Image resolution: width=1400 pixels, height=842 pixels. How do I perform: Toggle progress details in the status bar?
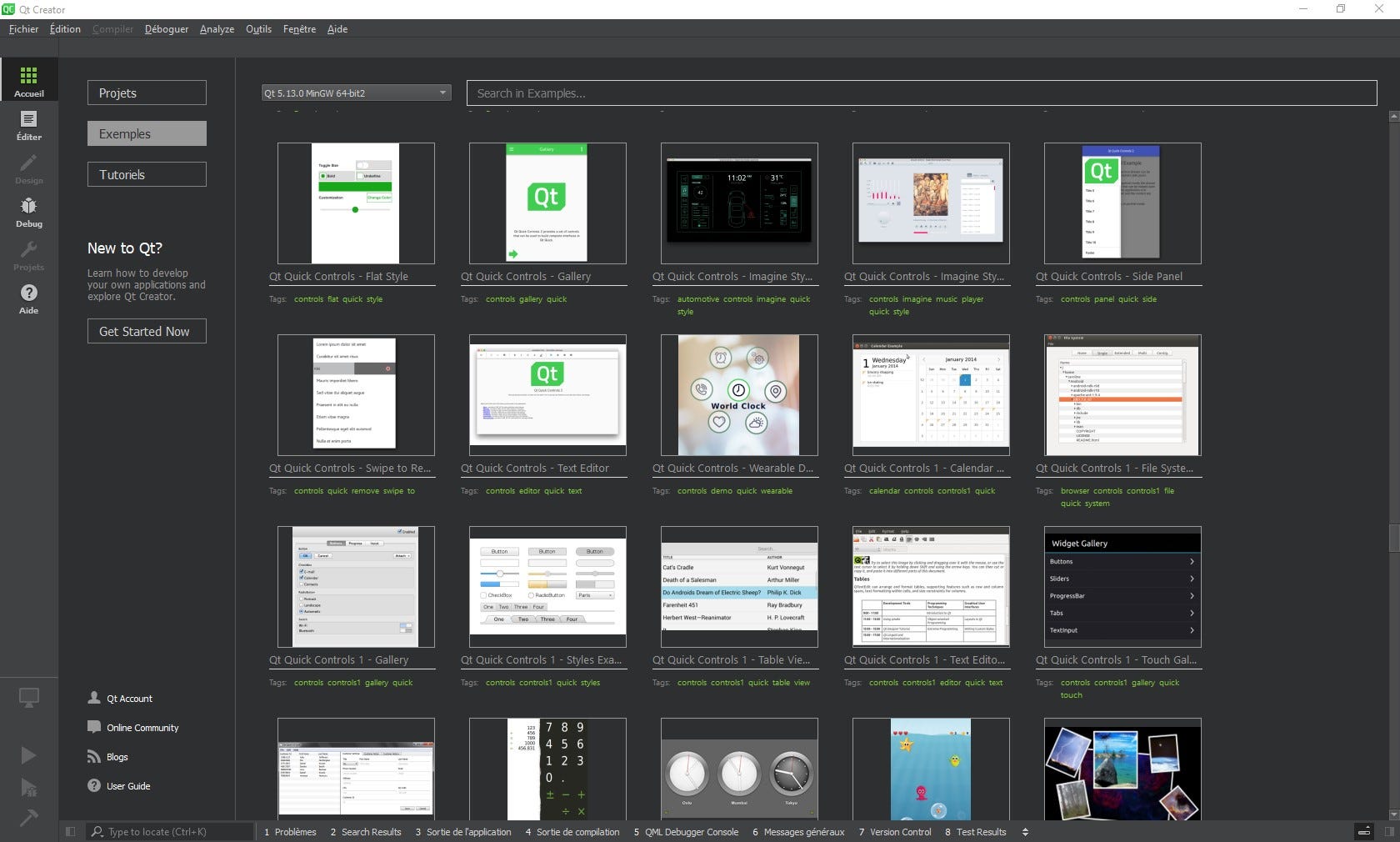click(1364, 831)
